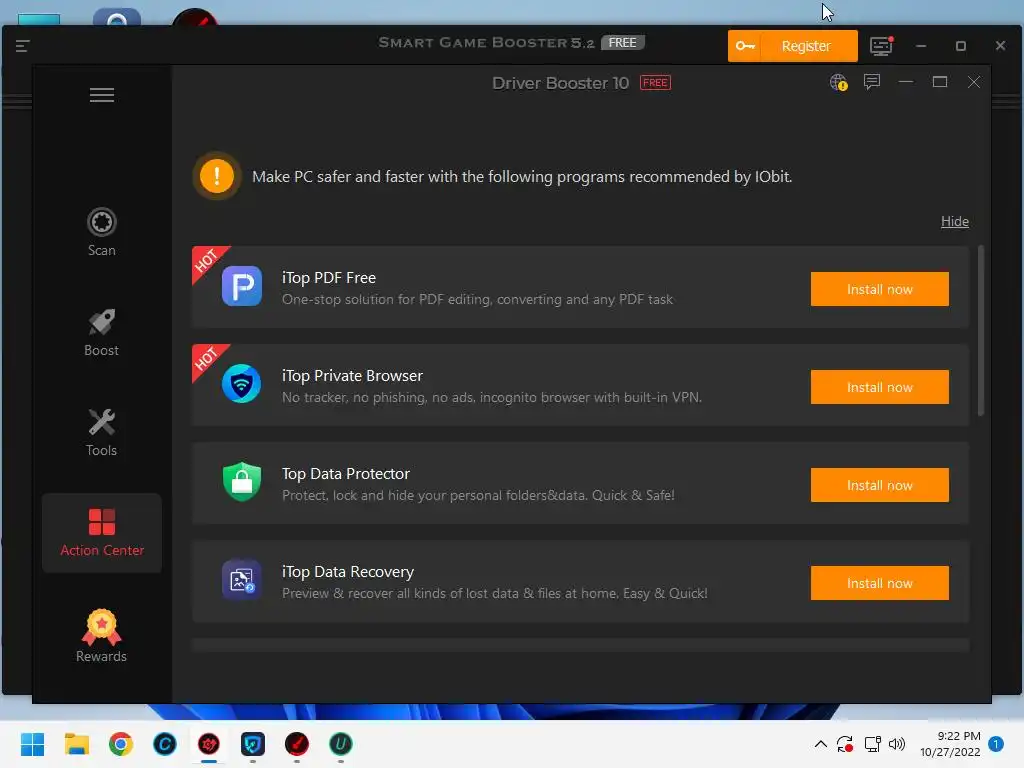Show hidden system tray icons

(x=821, y=744)
